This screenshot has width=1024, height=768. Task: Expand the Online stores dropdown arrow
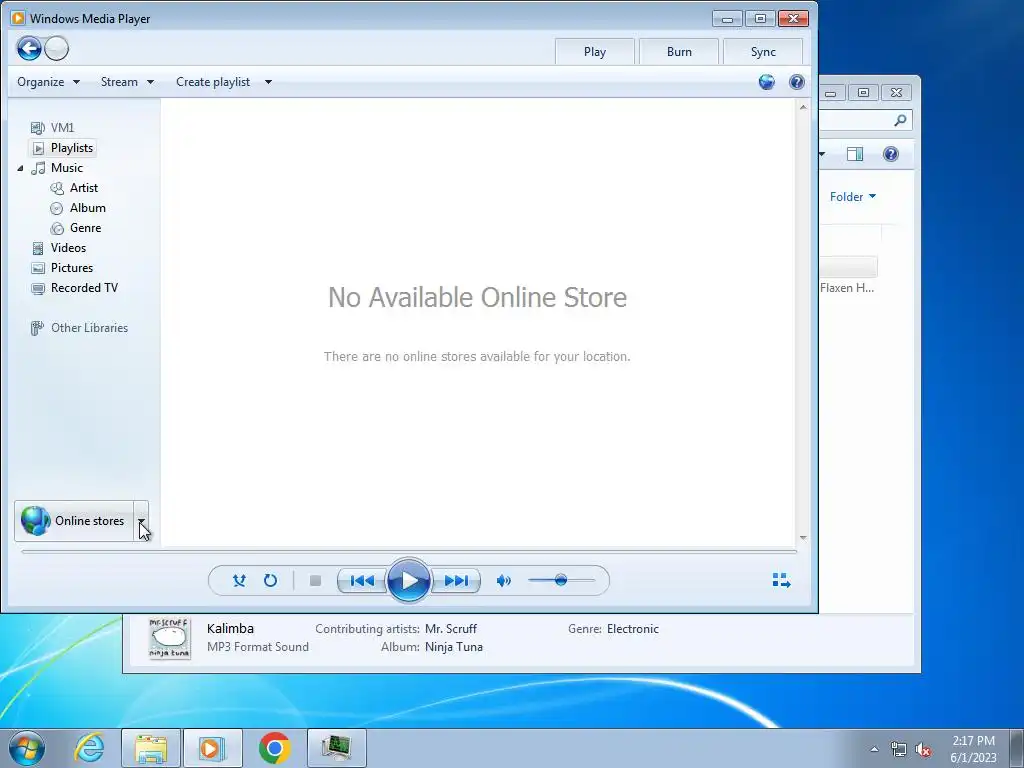pyautogui.click(x=141, y=521)
